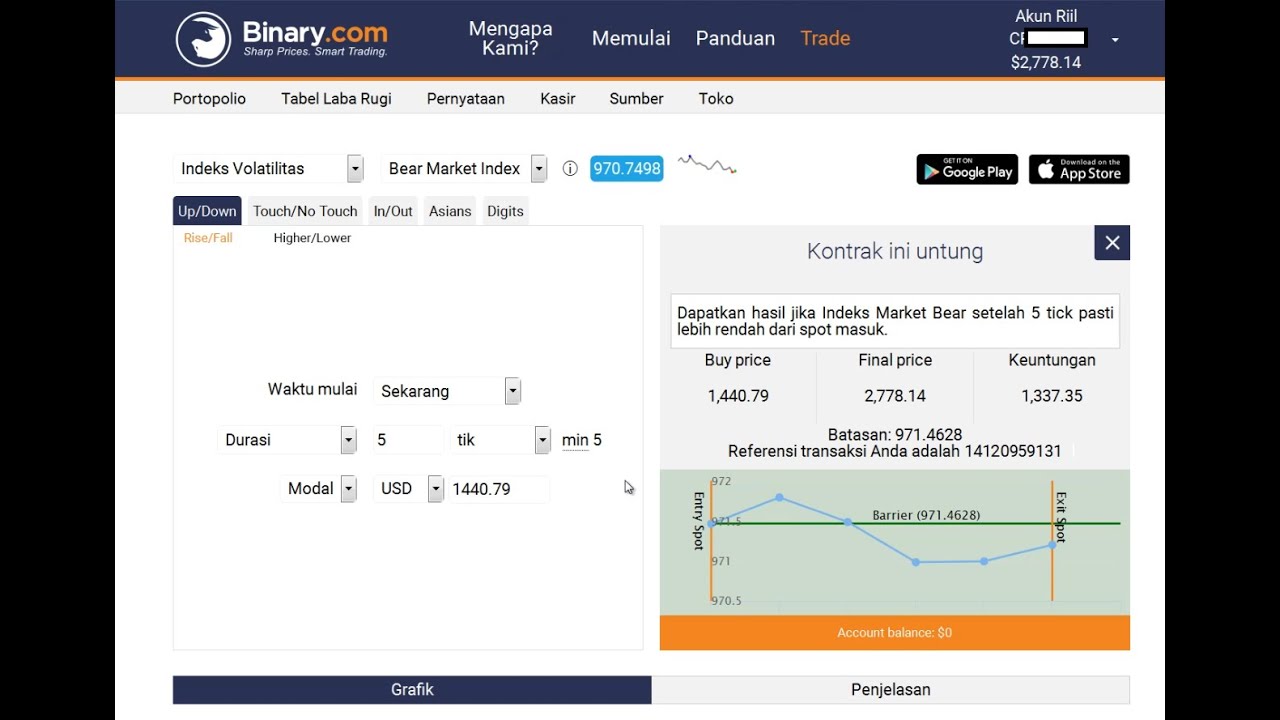The width and height of the screenshot is (1280, 720).
Task: Click the current spot price 970.7498
Action: (627, 169)
